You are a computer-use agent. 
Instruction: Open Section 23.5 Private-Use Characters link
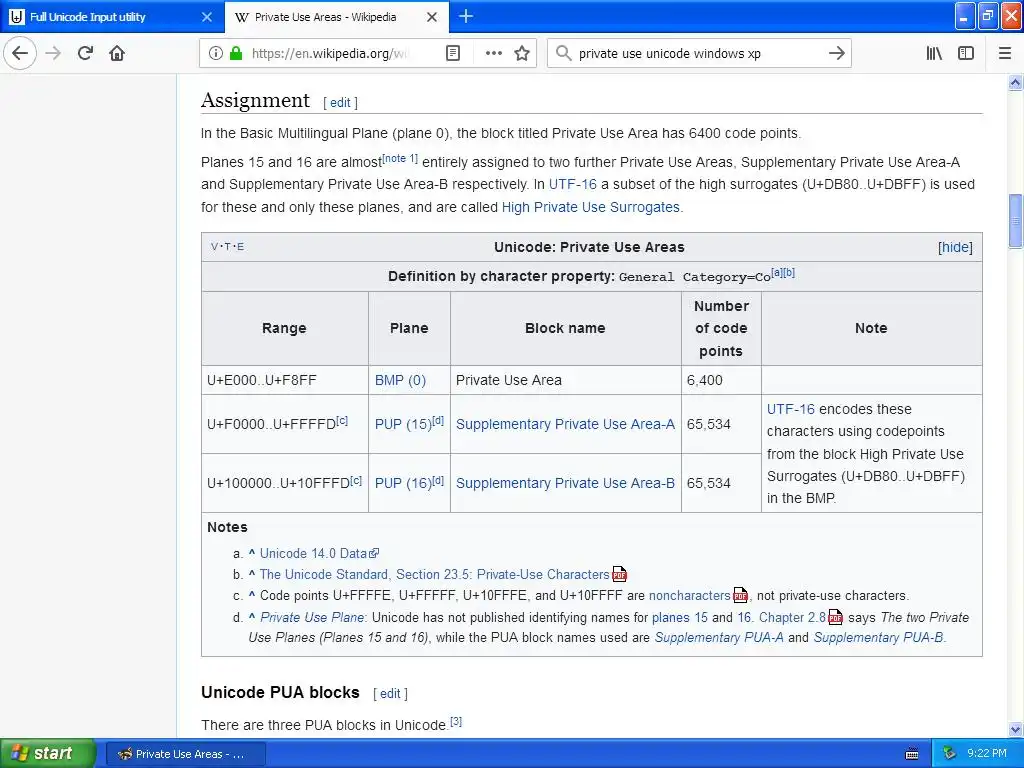pyautogui.click(x=435, y=575)
